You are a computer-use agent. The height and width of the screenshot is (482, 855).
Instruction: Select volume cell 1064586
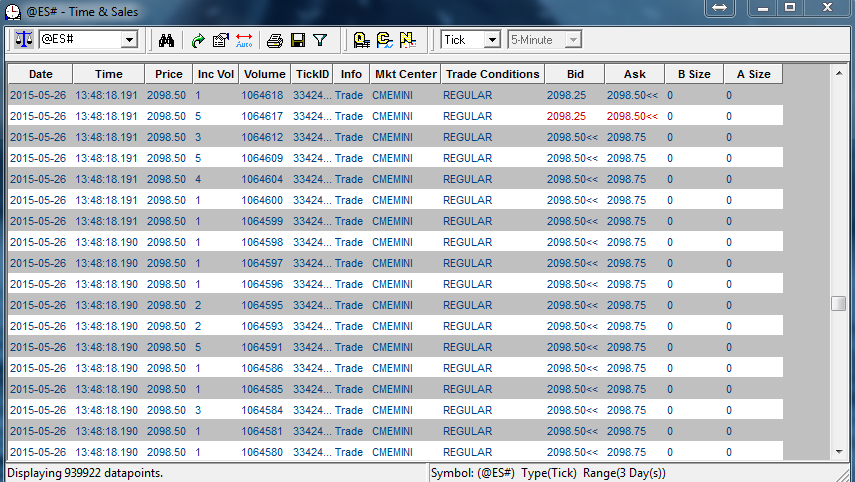click(262, 368)
